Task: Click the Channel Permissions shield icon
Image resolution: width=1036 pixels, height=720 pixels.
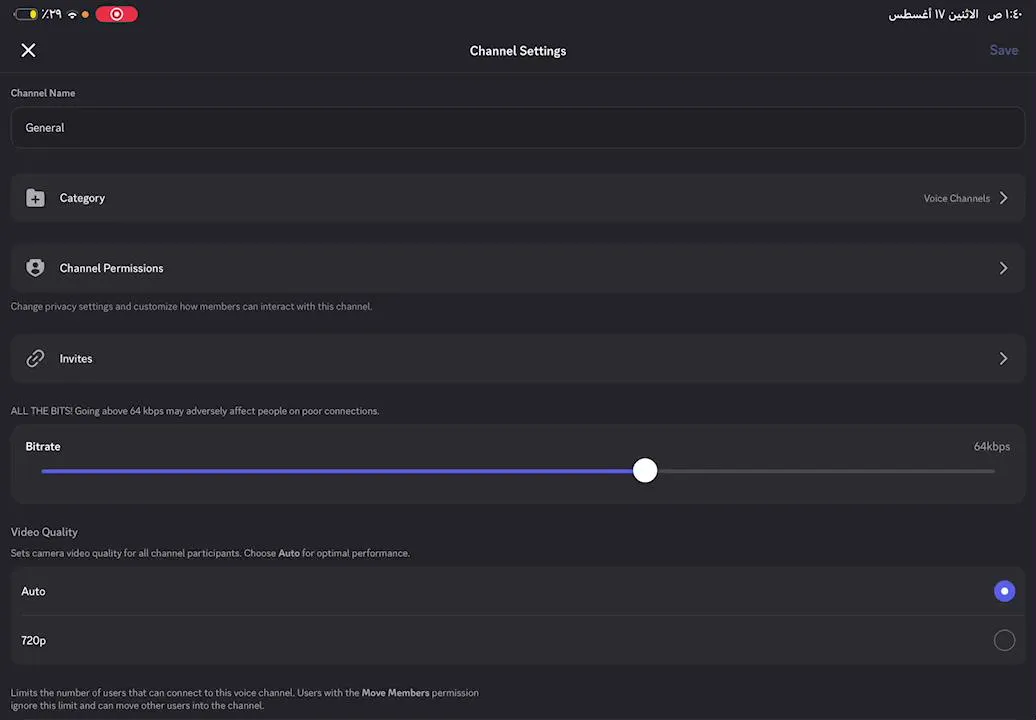Action: tap(36, 268)
